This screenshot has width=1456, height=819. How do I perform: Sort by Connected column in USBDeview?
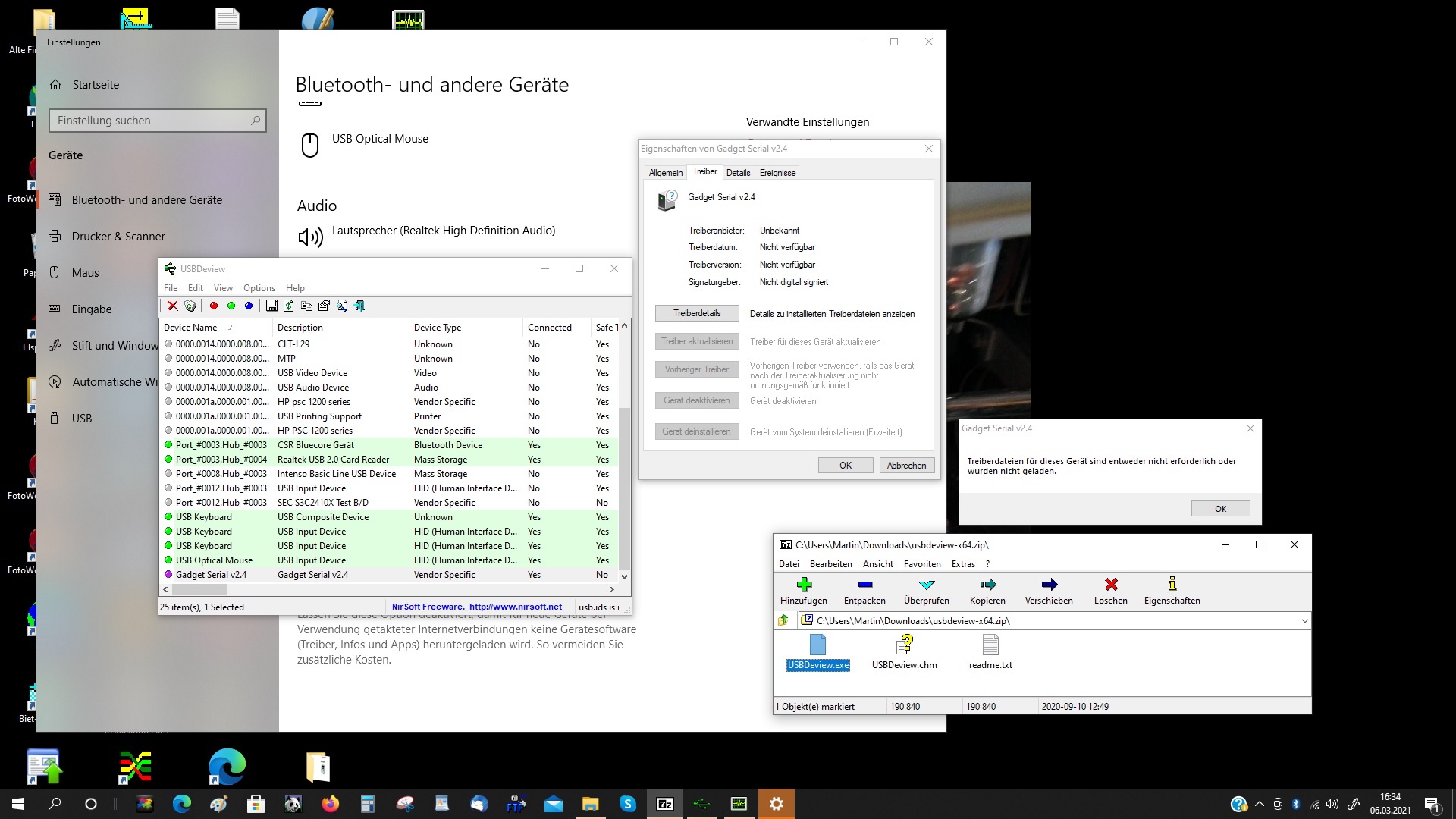557,328
